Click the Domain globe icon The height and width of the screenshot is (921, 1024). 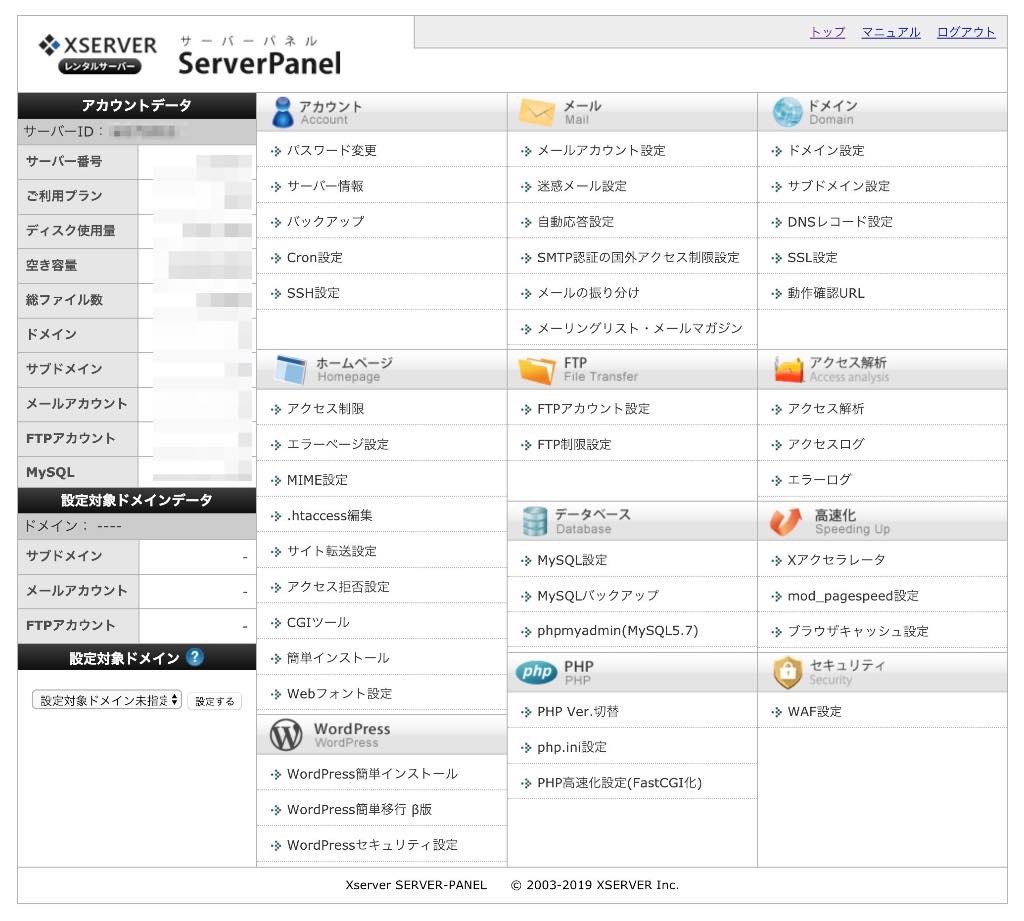787,112
